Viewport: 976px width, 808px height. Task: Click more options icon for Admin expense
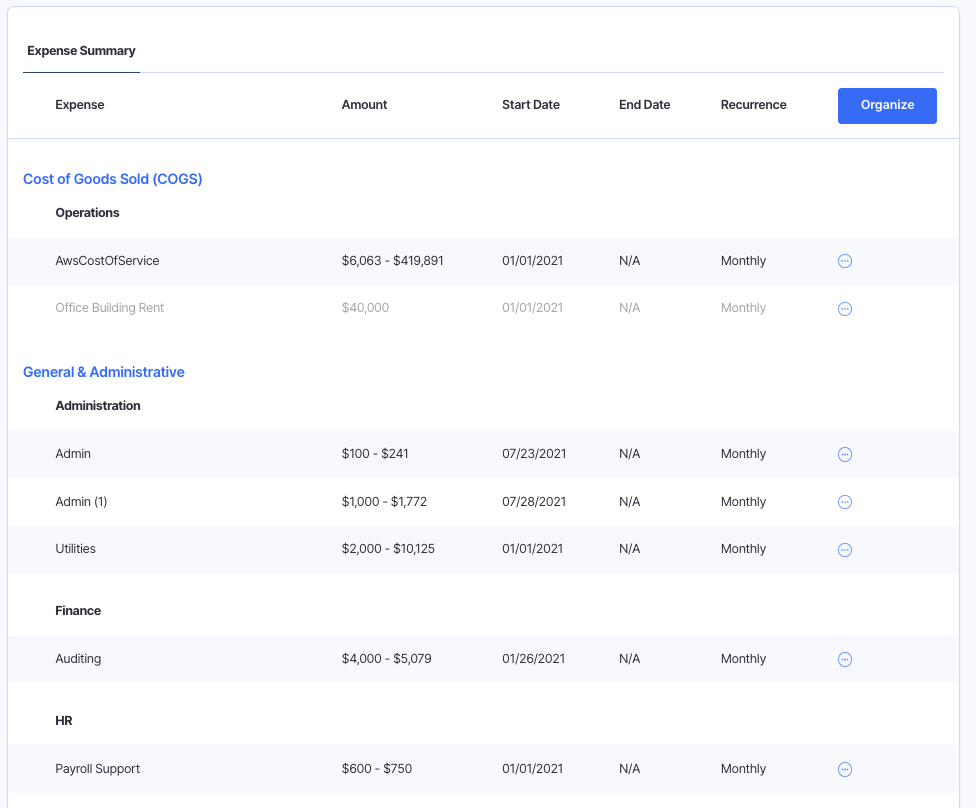(x=844, y=454)
